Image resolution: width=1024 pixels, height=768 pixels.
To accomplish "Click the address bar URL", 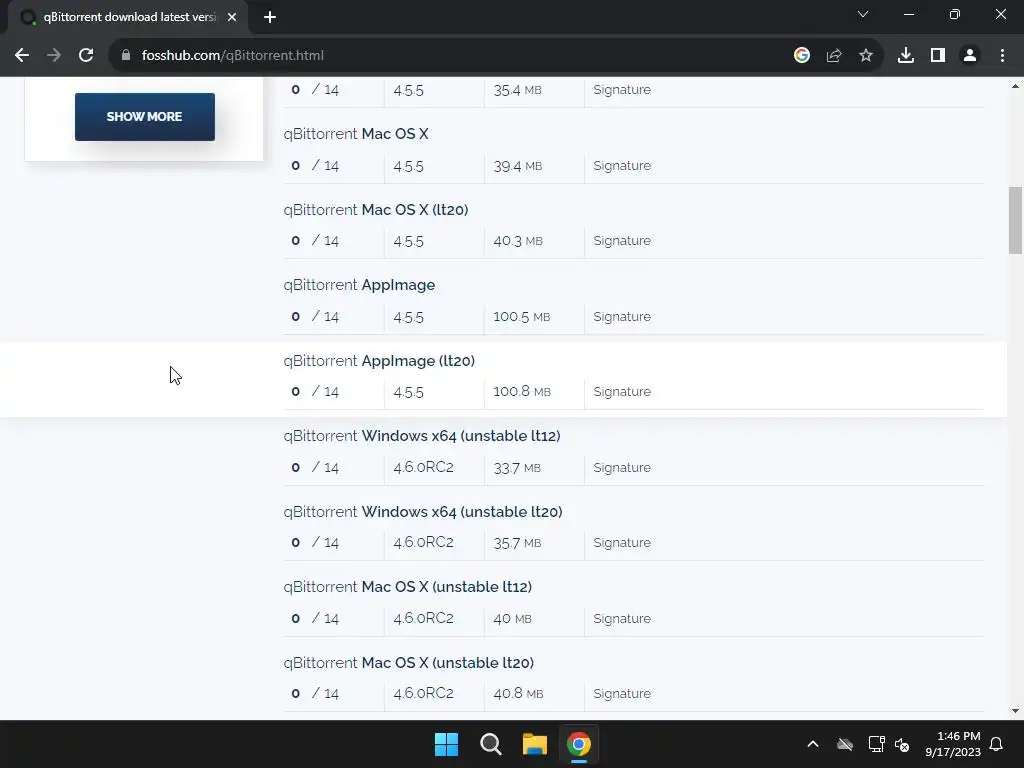I will [232, 56].
